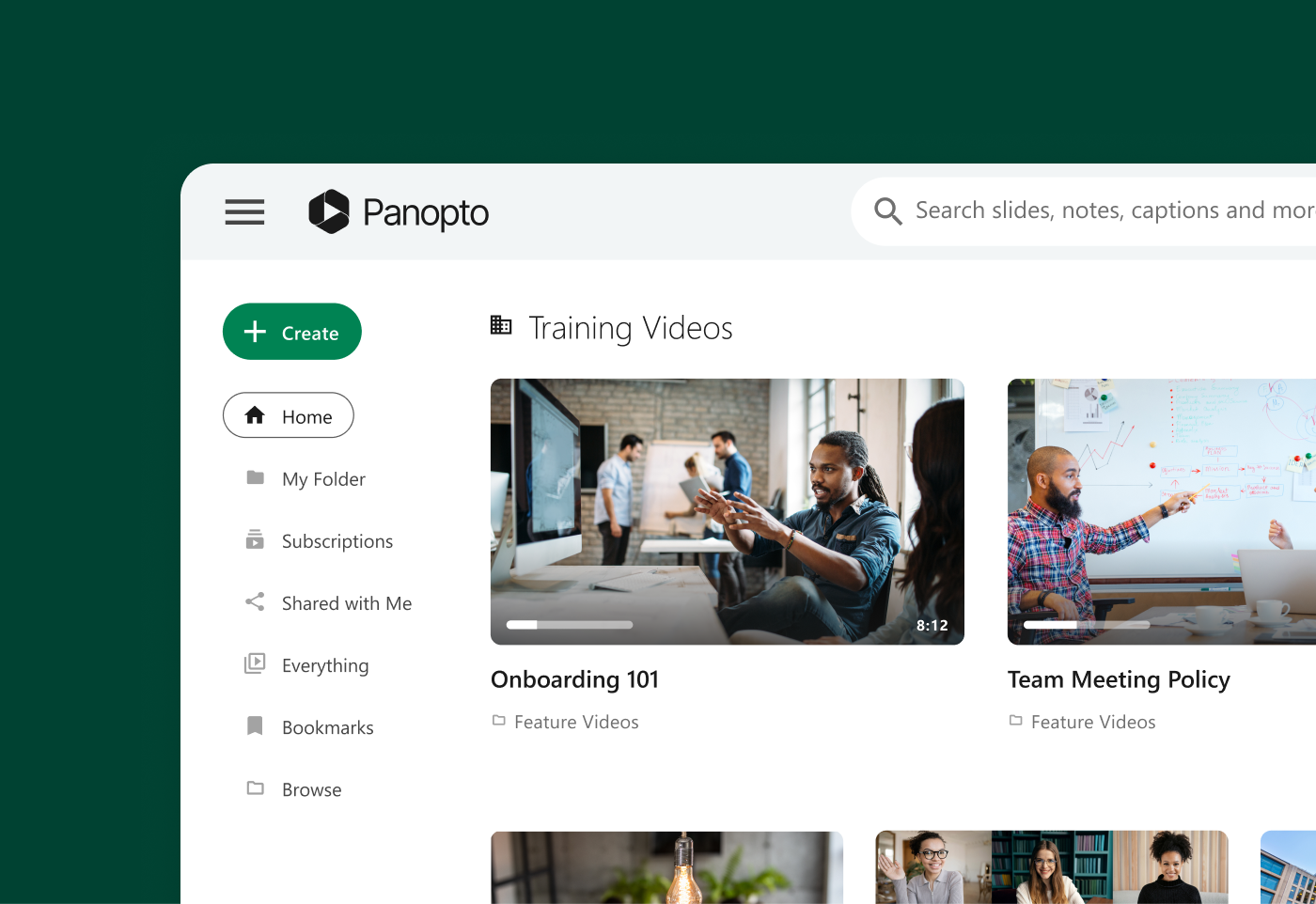This screenshot has height=904, width=1316.
Task: Click the search magnifier icon
Action: [887, 211]
